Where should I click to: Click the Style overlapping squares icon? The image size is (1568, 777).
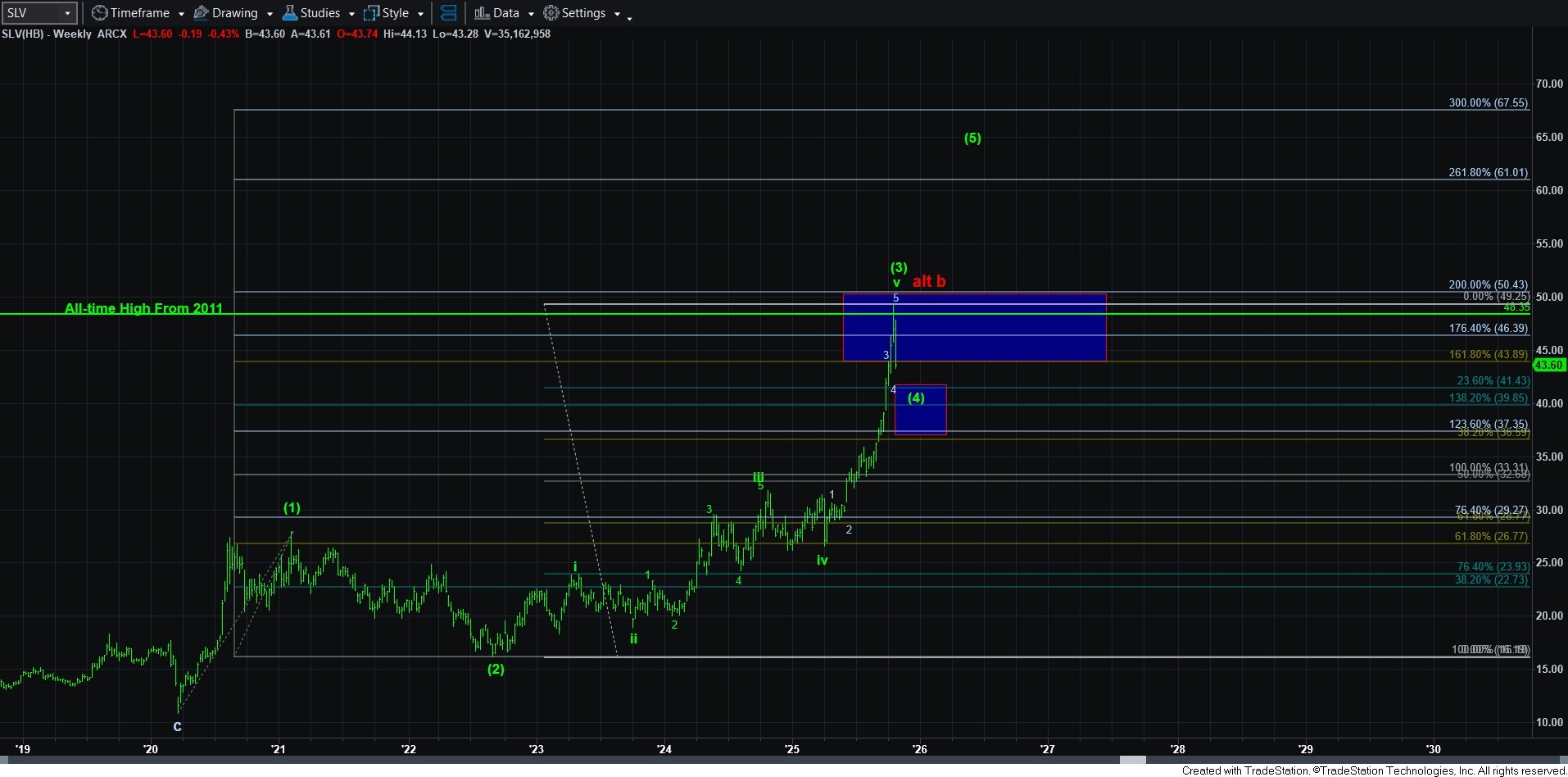click(x=371, y=13)
